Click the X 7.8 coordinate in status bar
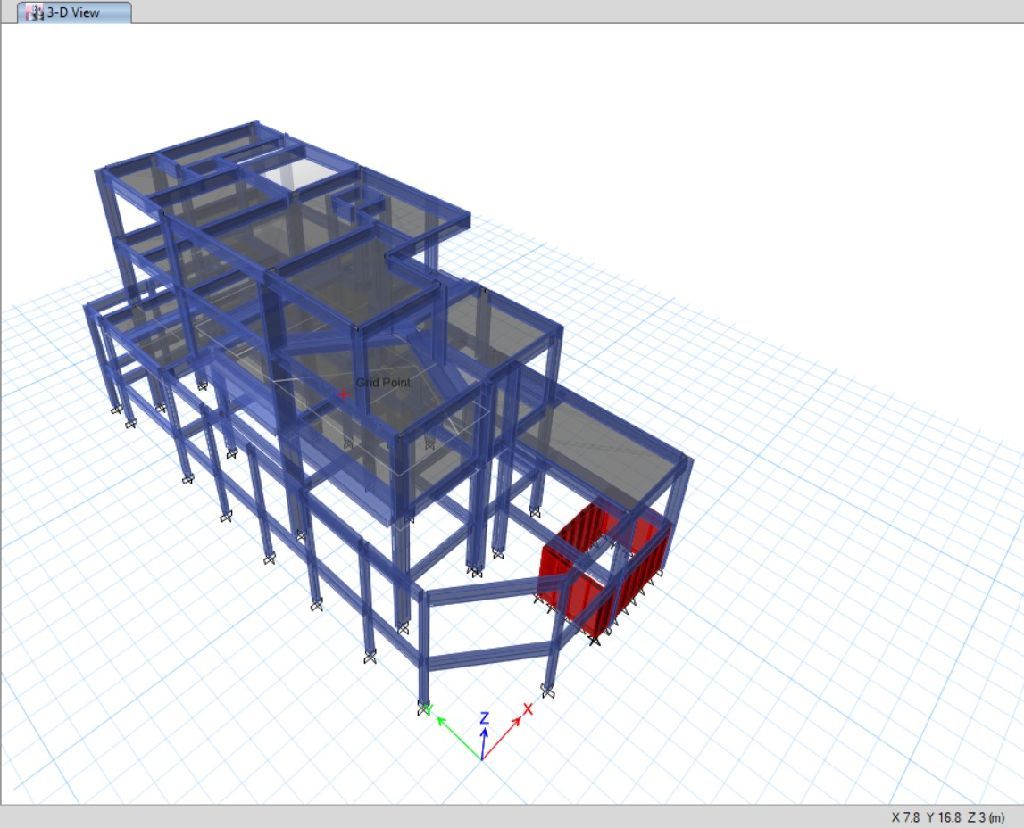The height and width of the screenshot is (828, 1024). 907,817
